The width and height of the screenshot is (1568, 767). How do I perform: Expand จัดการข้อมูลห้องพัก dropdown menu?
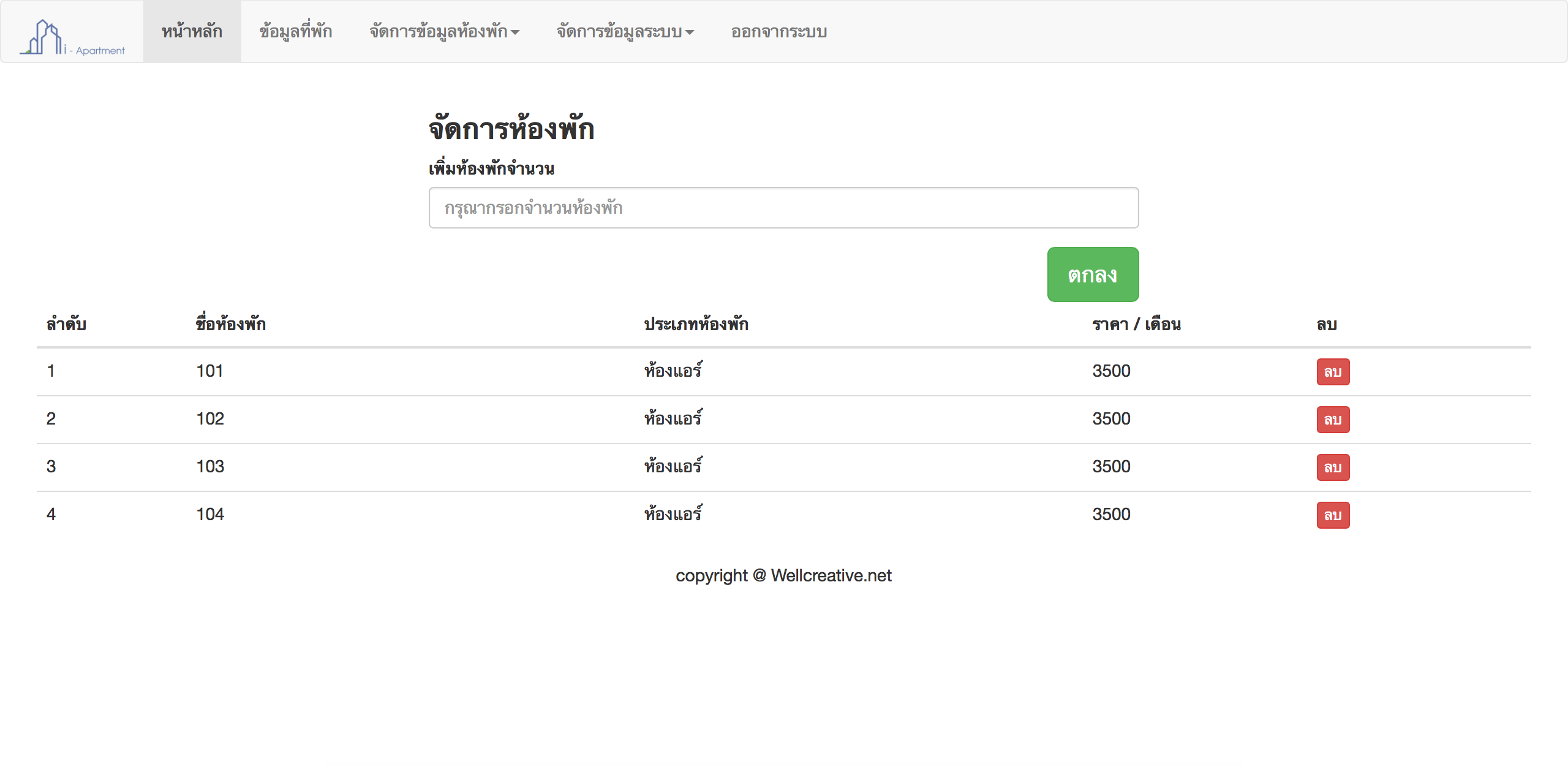click(444, 31)
